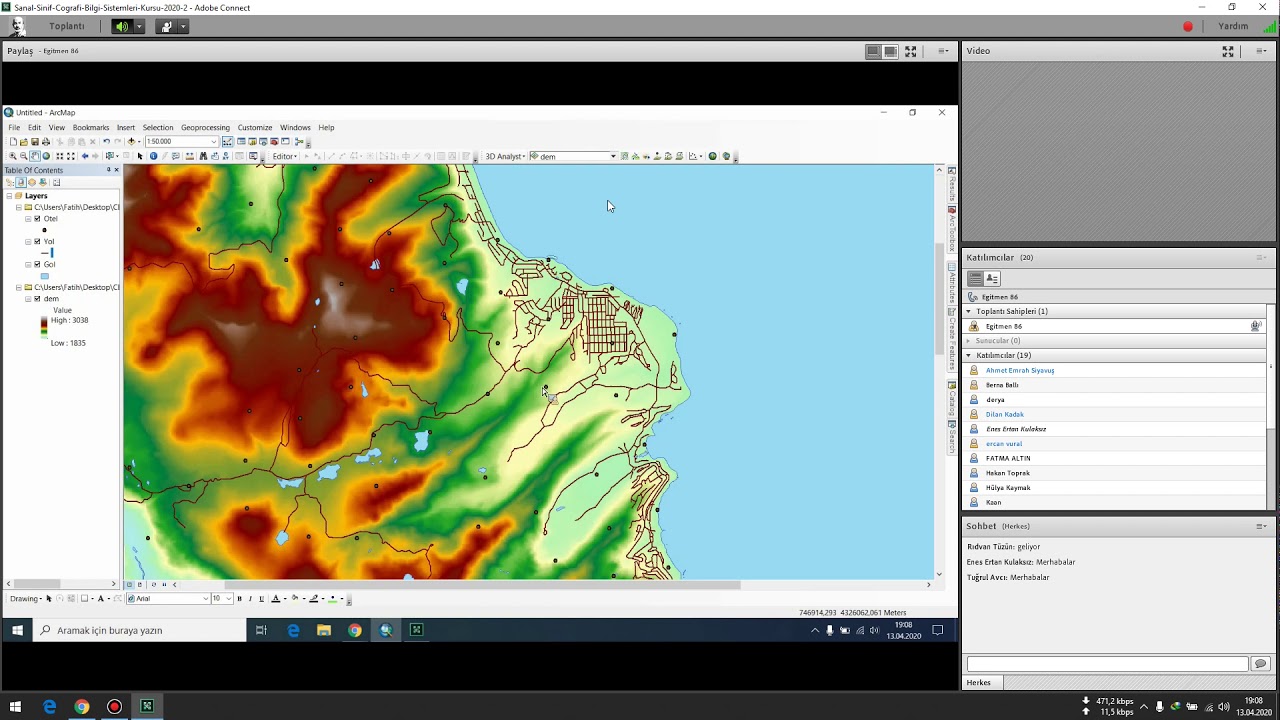
Task: Open the Bookmarks menu
Action: [91, 127]
